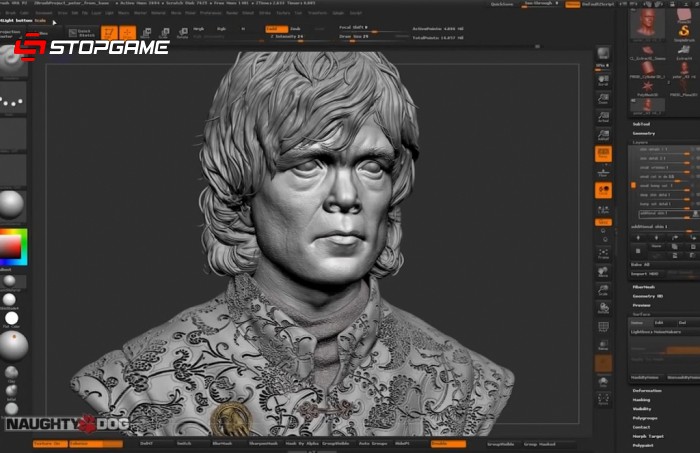Open Projection Master

(x=11, y=34)
